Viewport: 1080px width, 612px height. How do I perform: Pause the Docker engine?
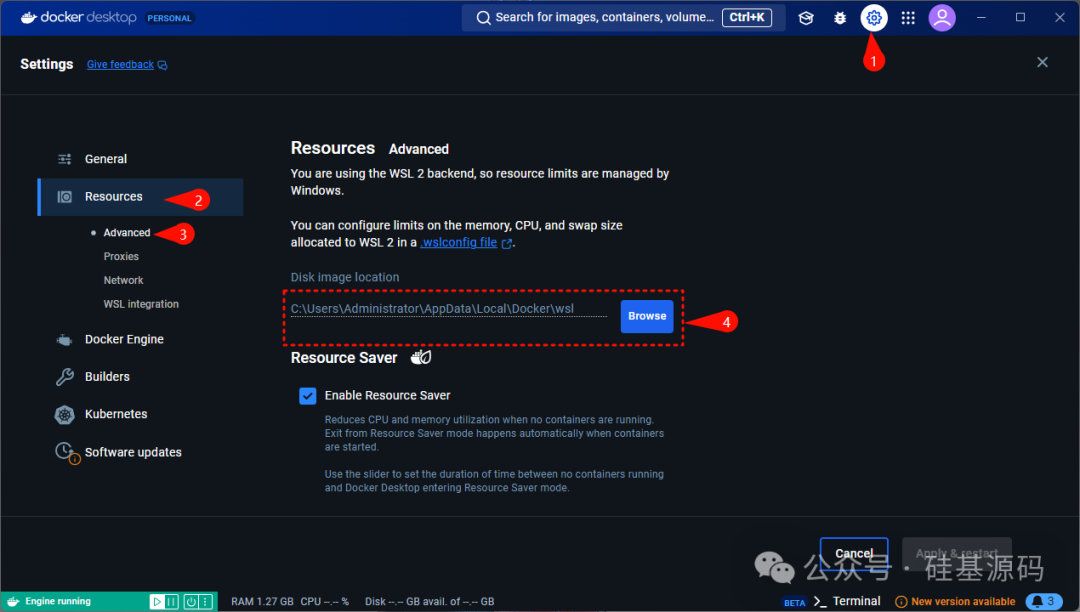(x=171, y=602)
